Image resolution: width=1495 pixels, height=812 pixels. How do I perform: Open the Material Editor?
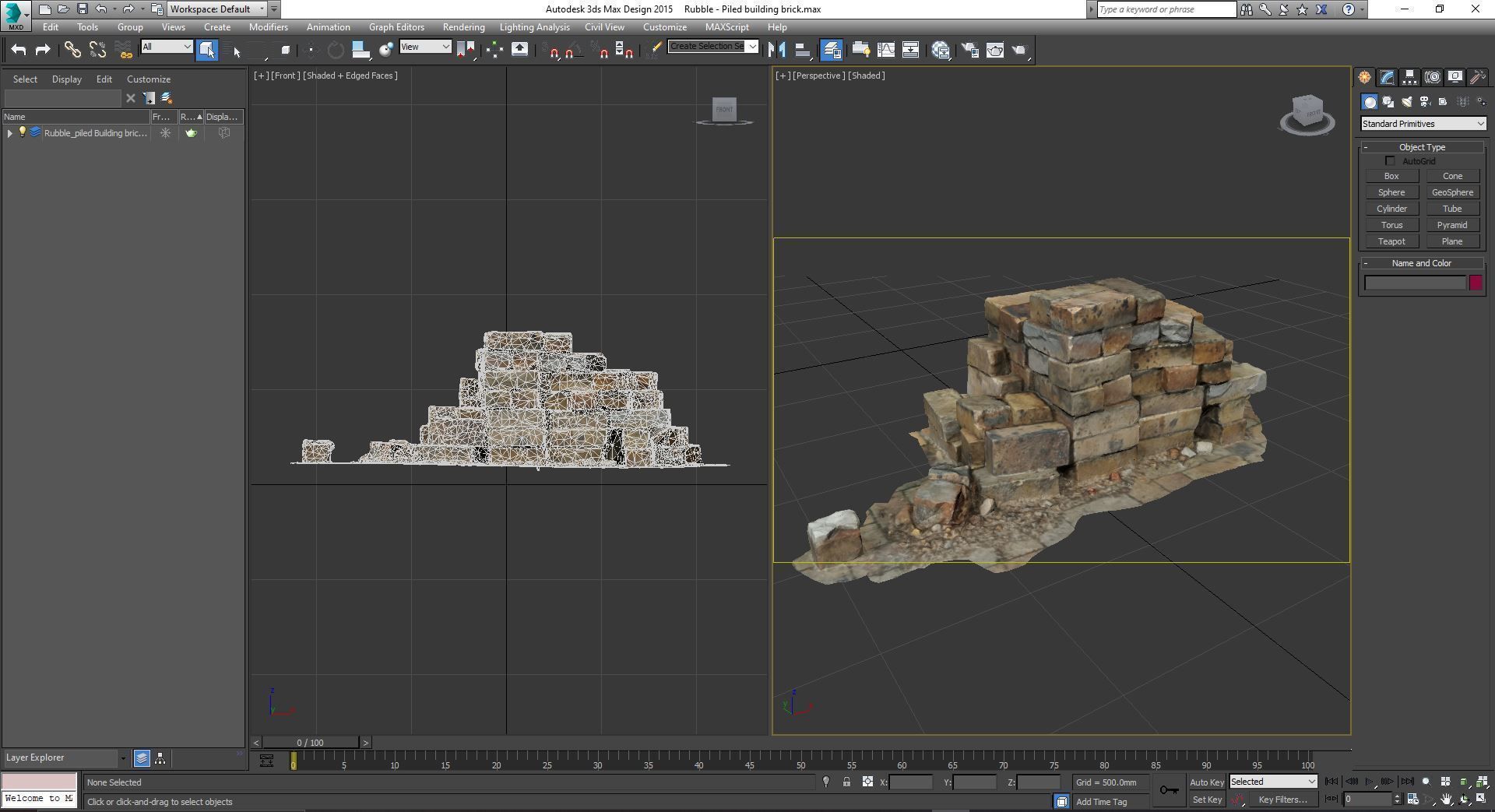(941, 50)
